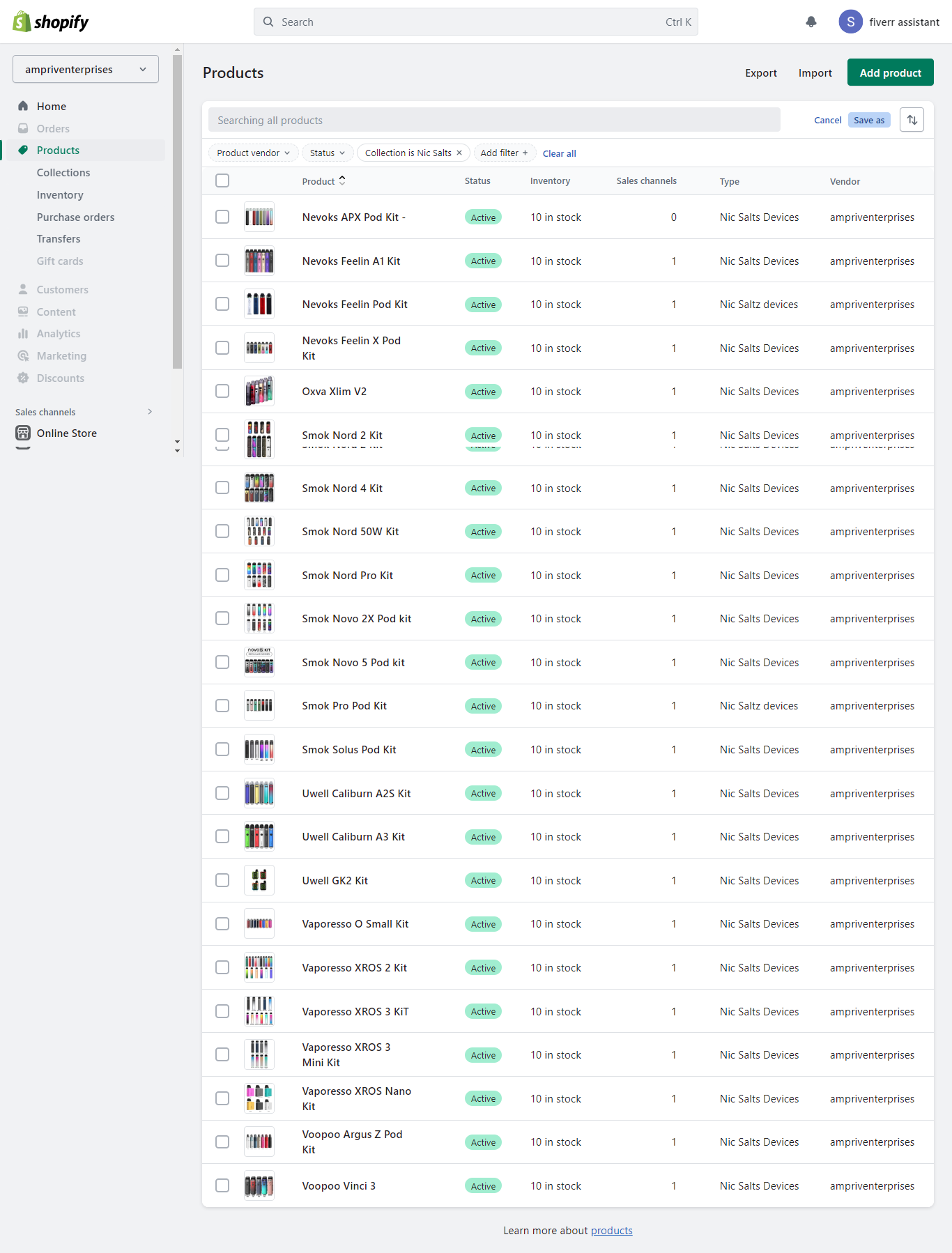Click the Searching all products field
The image size is (952, 1253).
tap(493, 120)
